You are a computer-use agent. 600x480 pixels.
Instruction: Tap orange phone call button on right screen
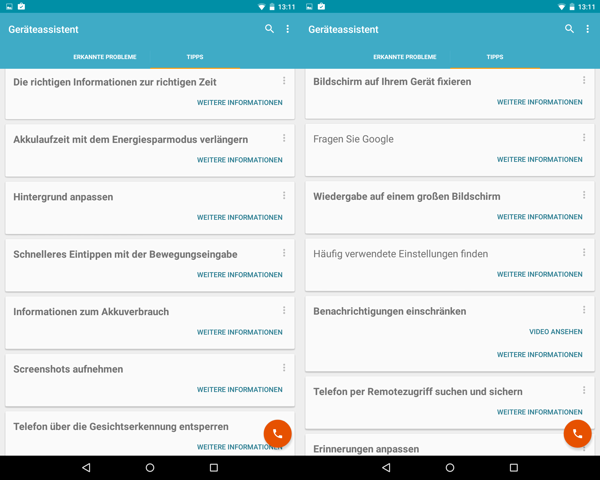click(577, 434)
